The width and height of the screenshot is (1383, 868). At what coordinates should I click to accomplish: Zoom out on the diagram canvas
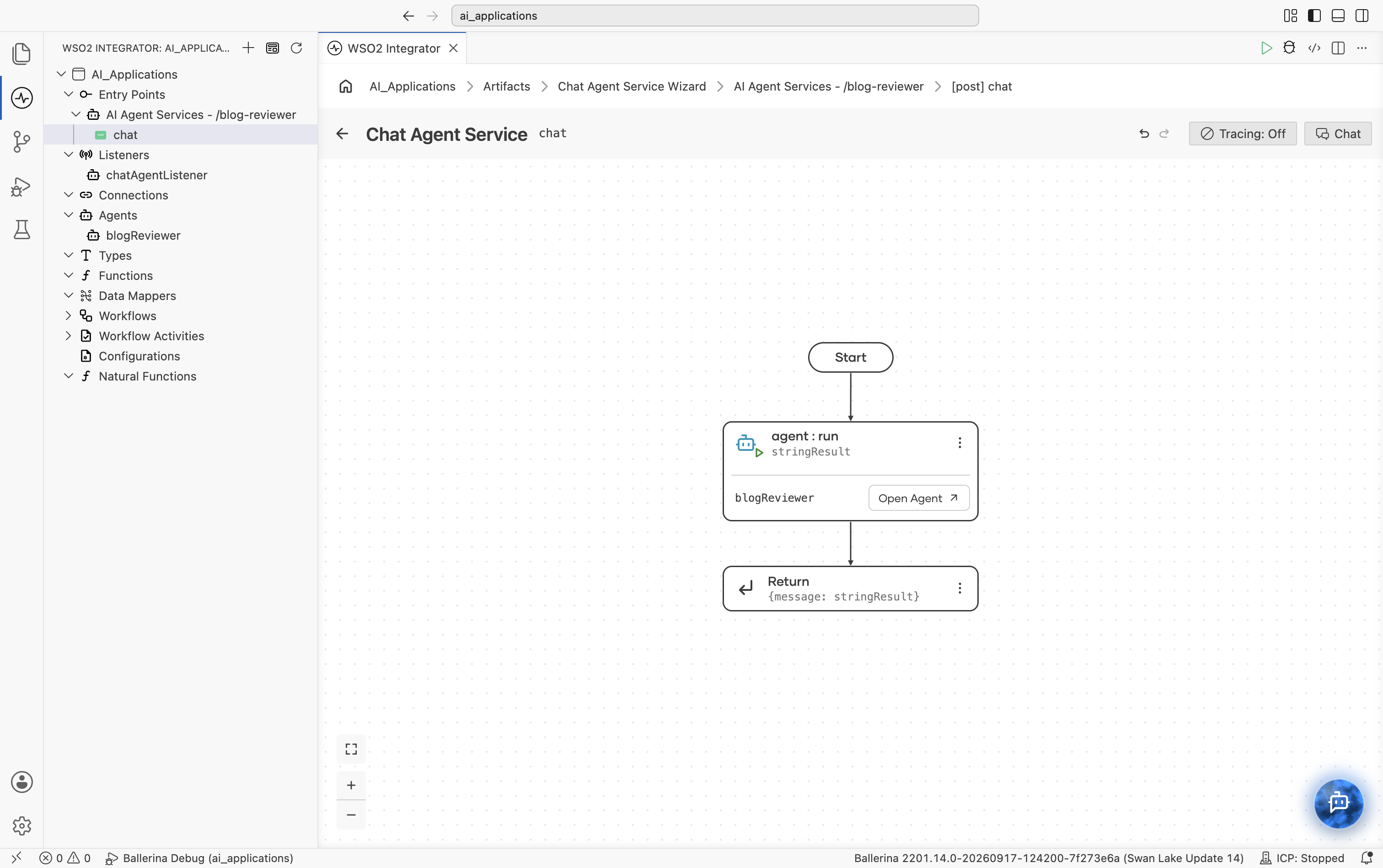click(x=351, y=815)
